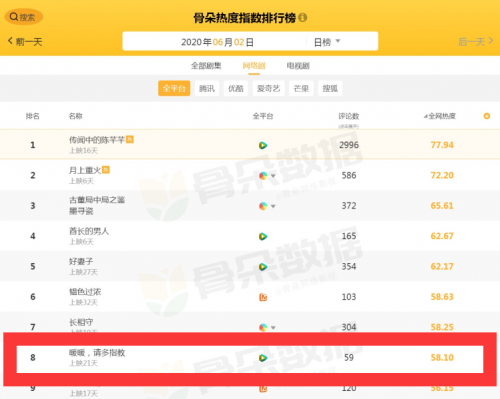Open the drama 古董局中局之鉴墨寻瓷

coord(97,205)
